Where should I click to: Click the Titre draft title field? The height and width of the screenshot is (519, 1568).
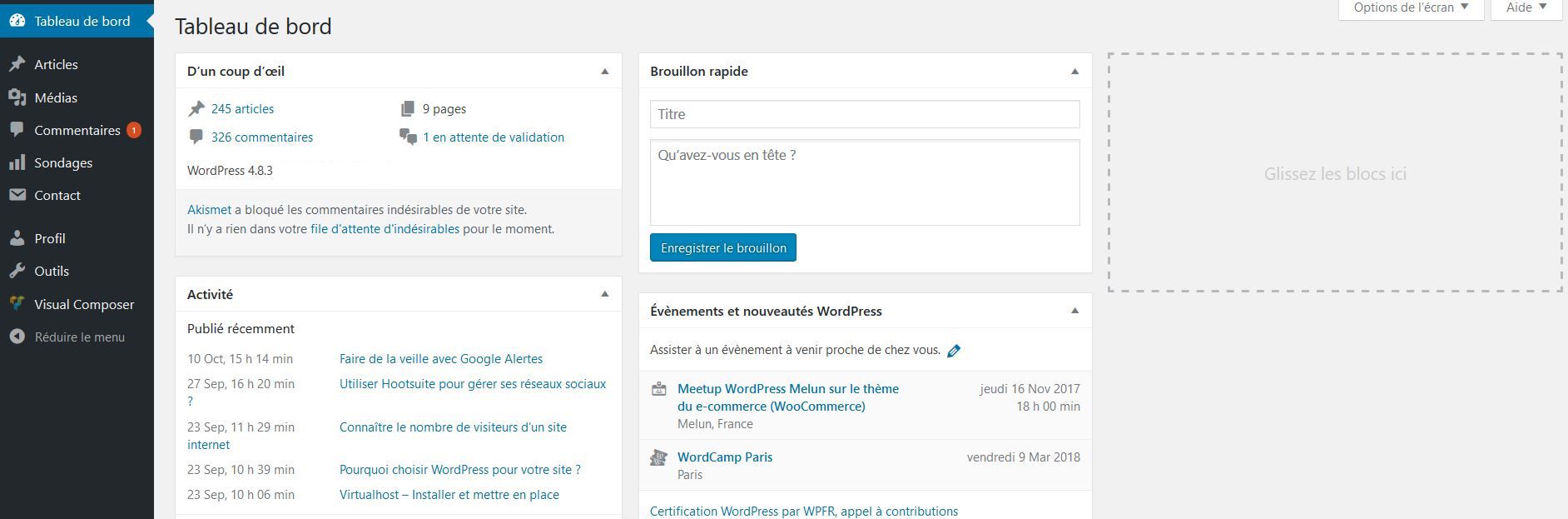[x=865, y=114]
